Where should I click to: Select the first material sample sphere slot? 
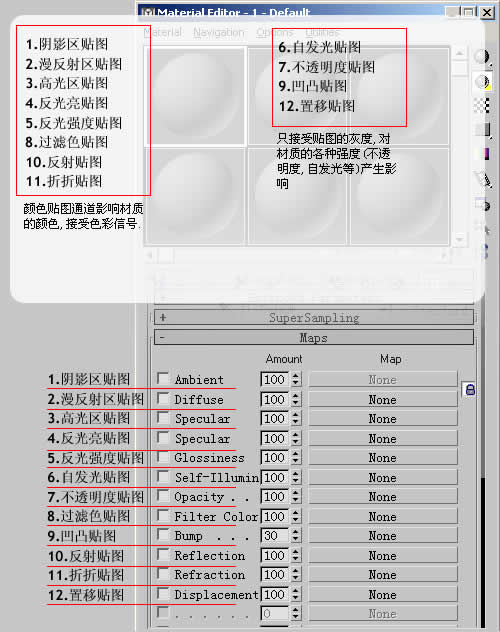click(195, 96)
